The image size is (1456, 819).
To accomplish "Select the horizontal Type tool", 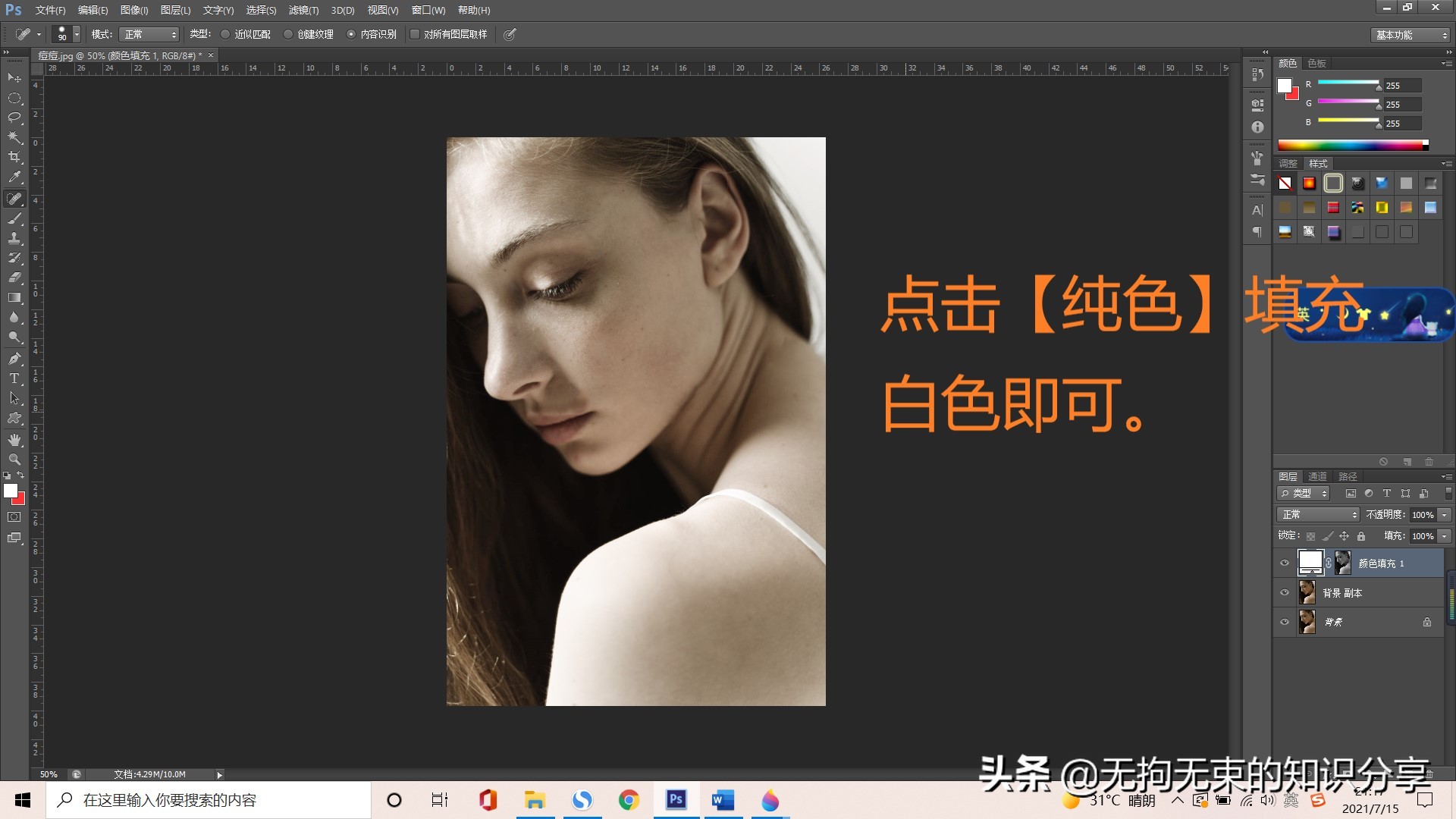I will pyautogui.click(x=14, y=378).
